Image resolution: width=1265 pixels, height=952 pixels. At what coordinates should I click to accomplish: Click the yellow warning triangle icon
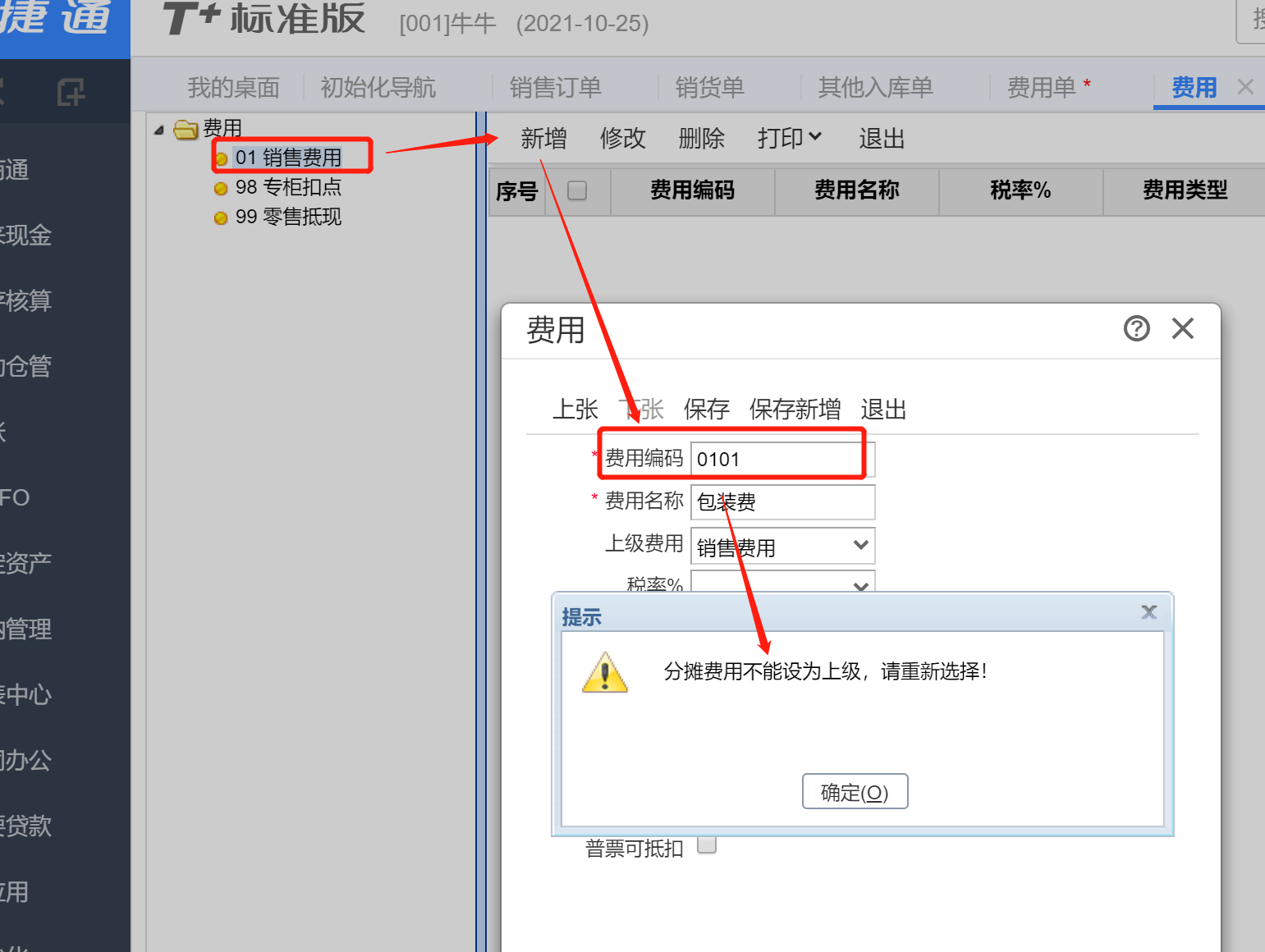tap(605, 672)
